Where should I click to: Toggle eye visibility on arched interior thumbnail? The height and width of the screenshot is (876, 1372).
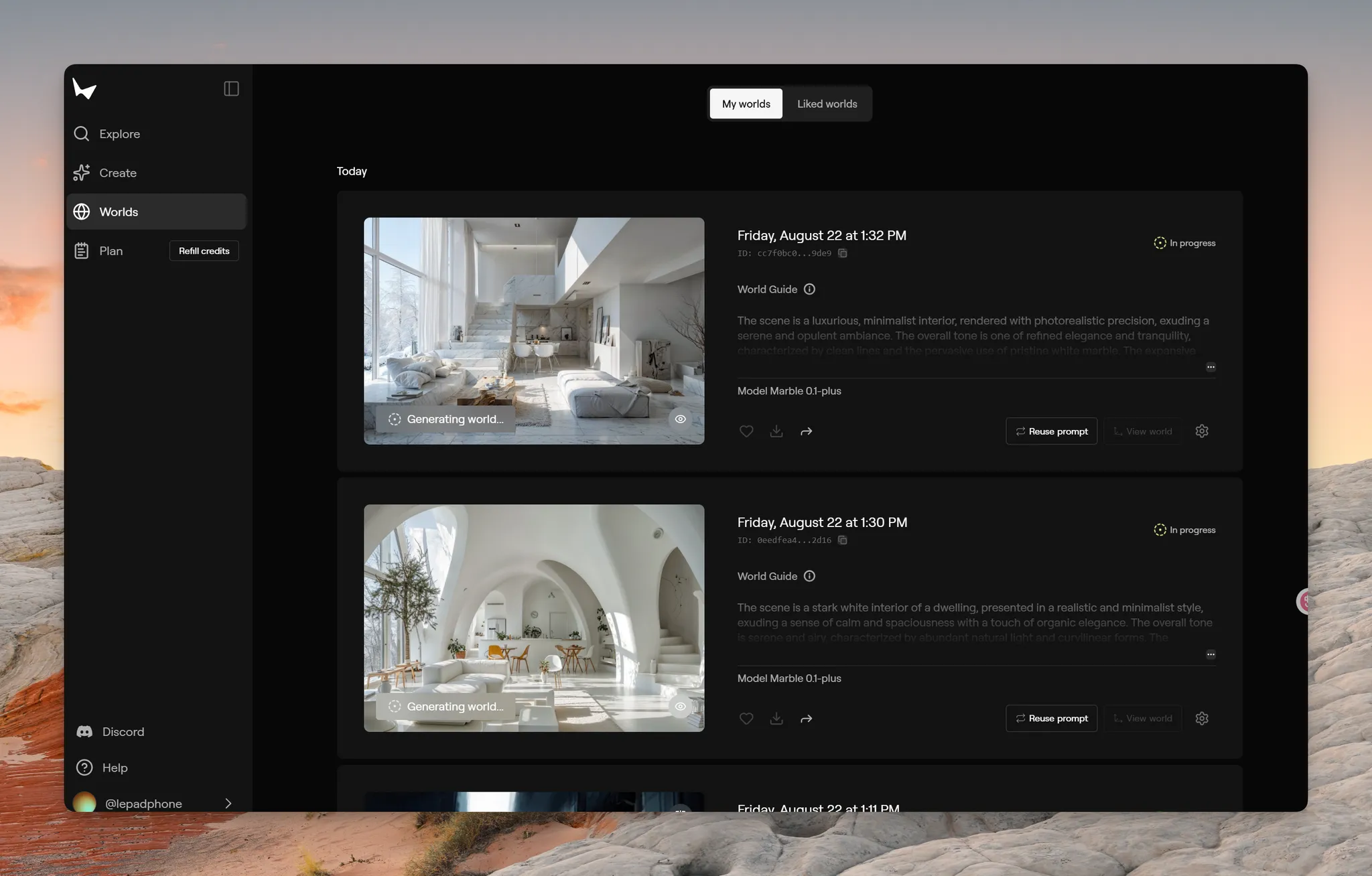(680, 707)
